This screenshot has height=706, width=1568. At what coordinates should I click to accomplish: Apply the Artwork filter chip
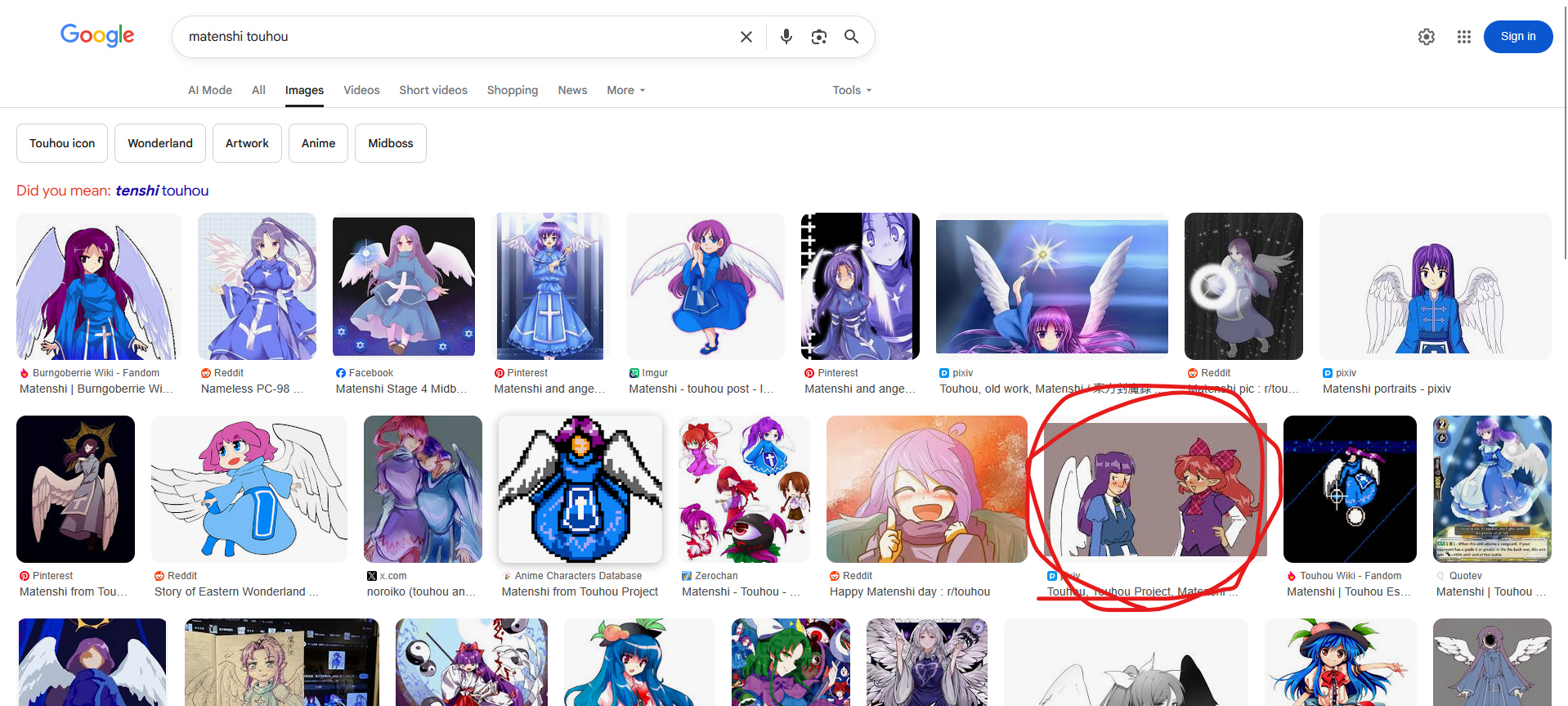click(x=247, y=143)
